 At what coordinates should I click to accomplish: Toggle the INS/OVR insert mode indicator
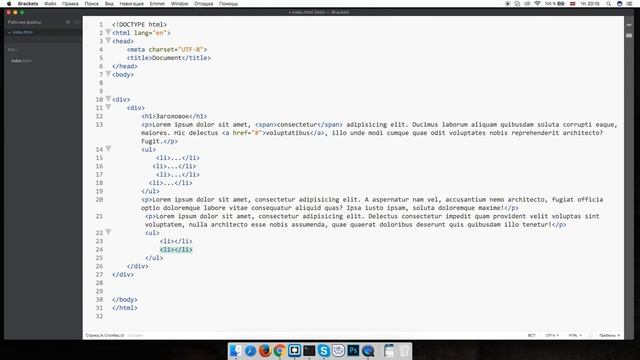[x=531, y=336]
